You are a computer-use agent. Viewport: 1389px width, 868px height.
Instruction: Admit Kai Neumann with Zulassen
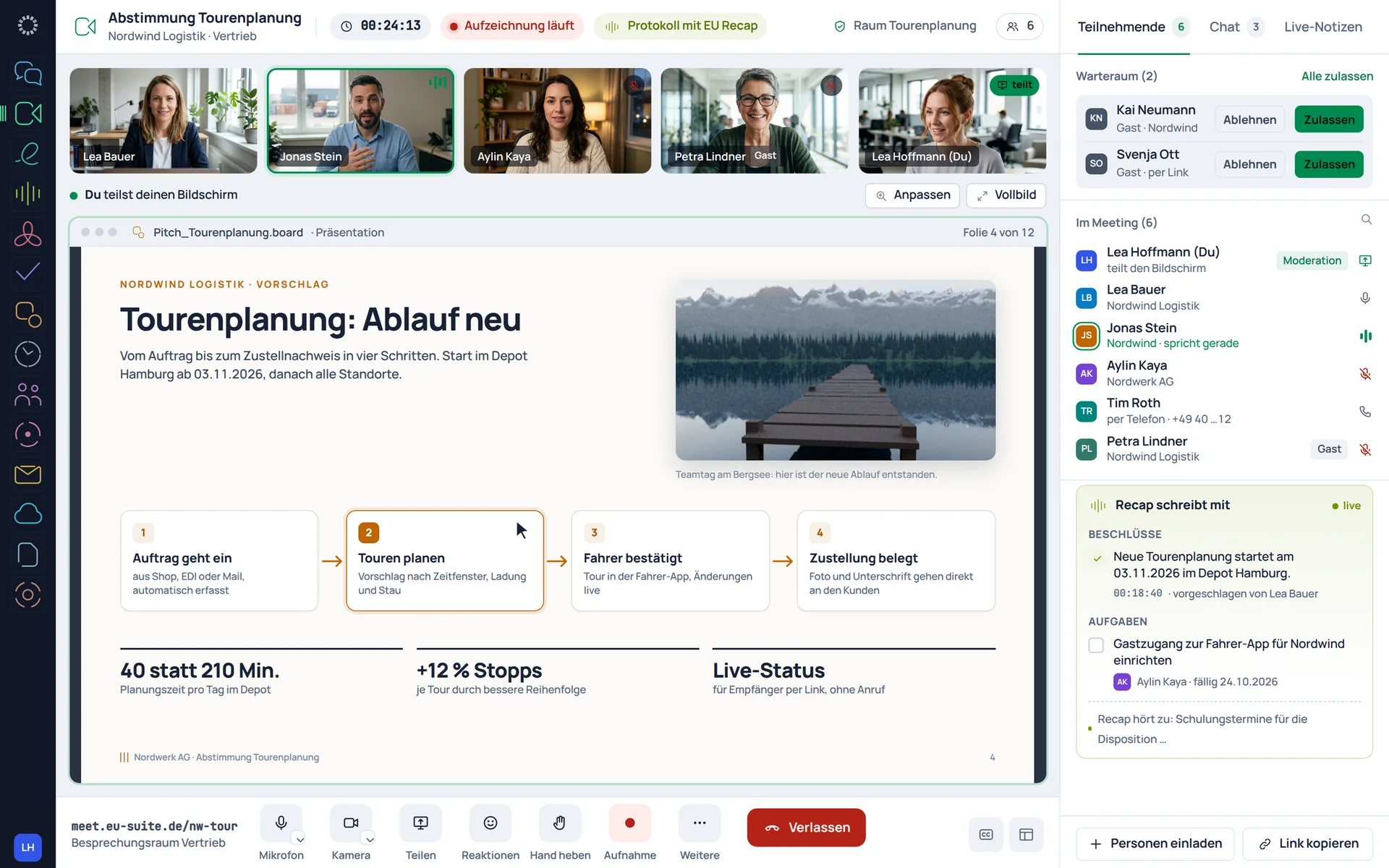tap(1329, 119)
